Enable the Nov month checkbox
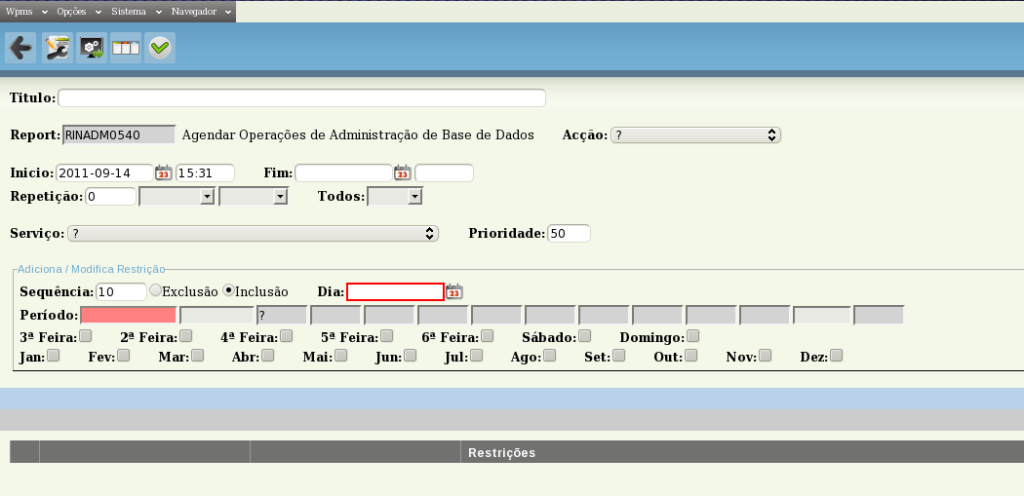 [765, 356]
